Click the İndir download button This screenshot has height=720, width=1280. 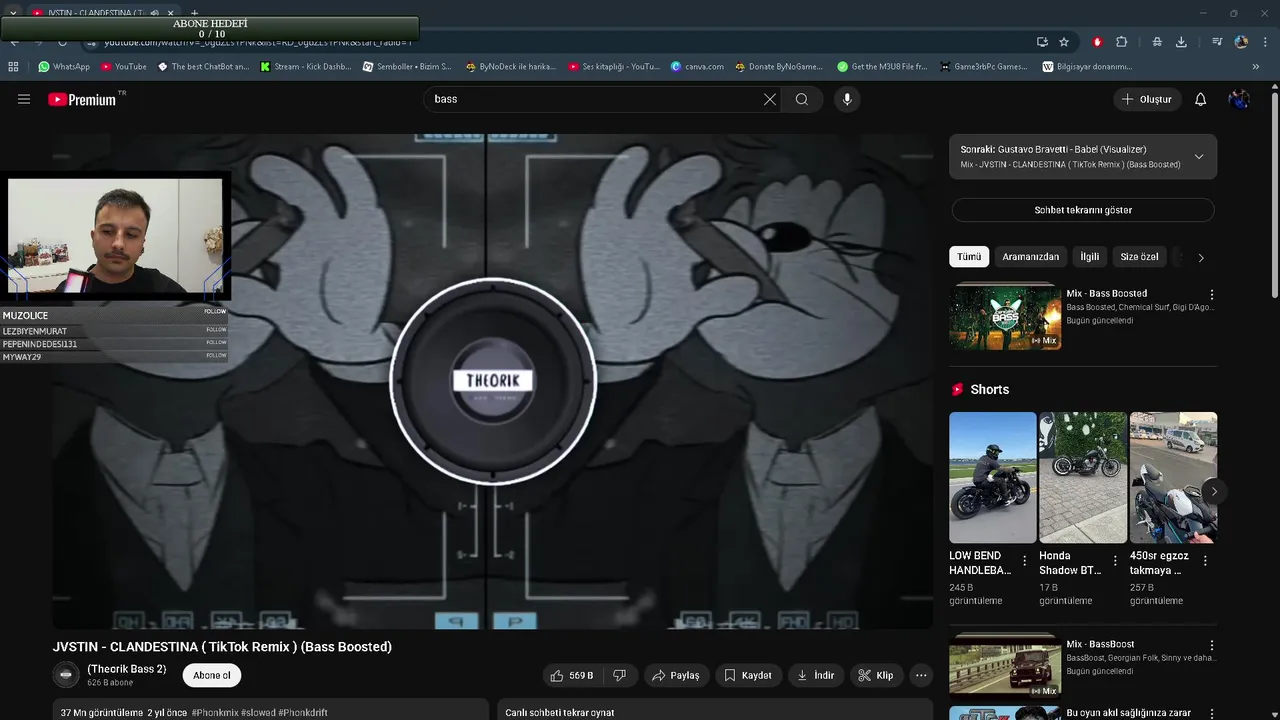(816, 675)
